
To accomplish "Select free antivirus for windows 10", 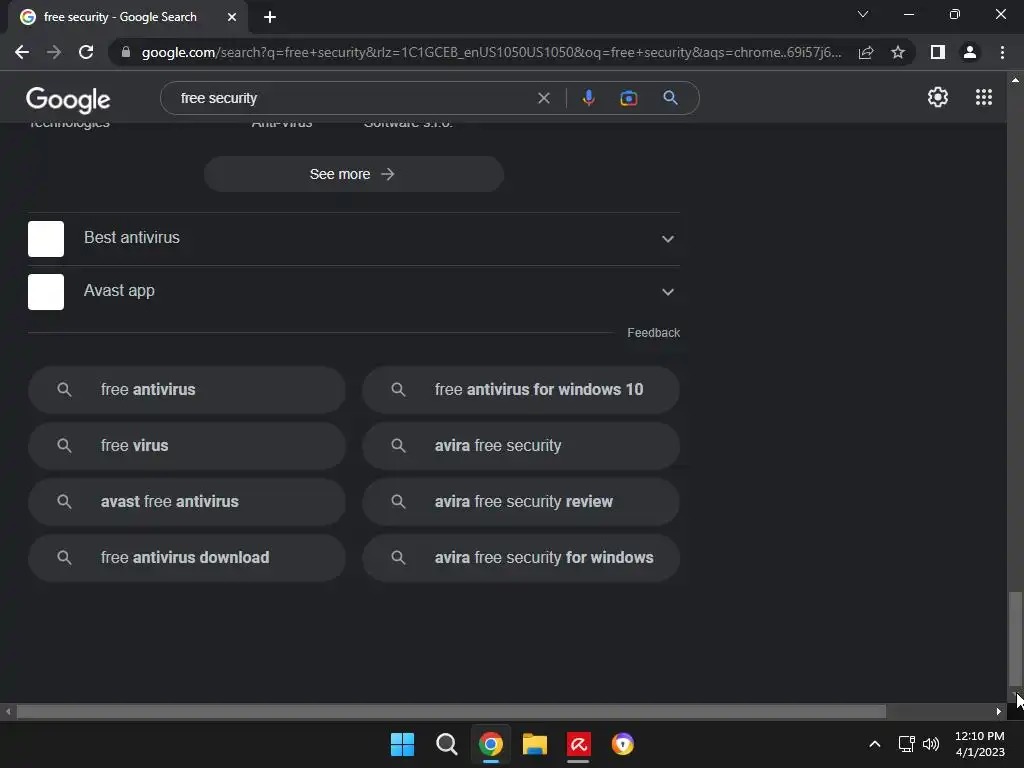I will [520, 389].
